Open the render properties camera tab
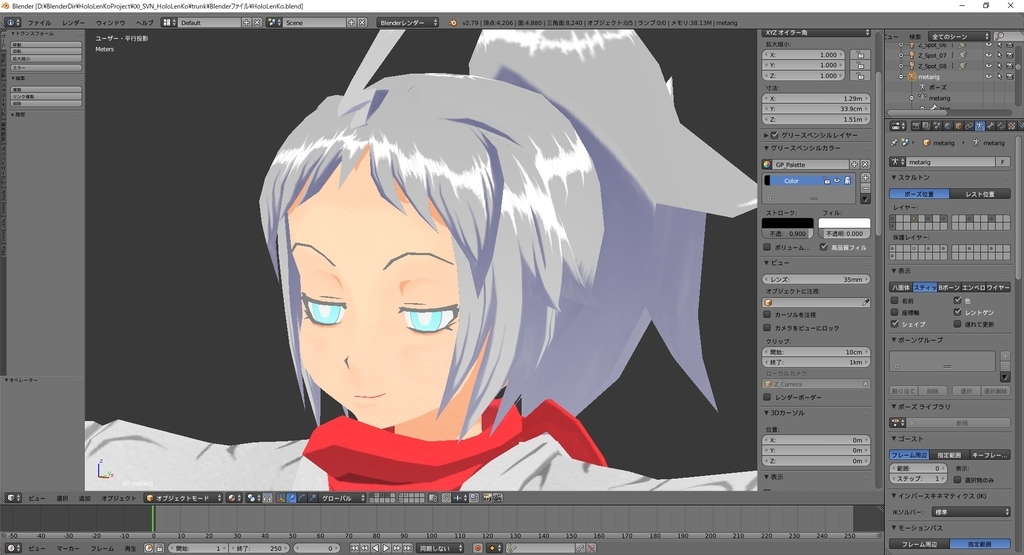 click(x=916, y=126)
